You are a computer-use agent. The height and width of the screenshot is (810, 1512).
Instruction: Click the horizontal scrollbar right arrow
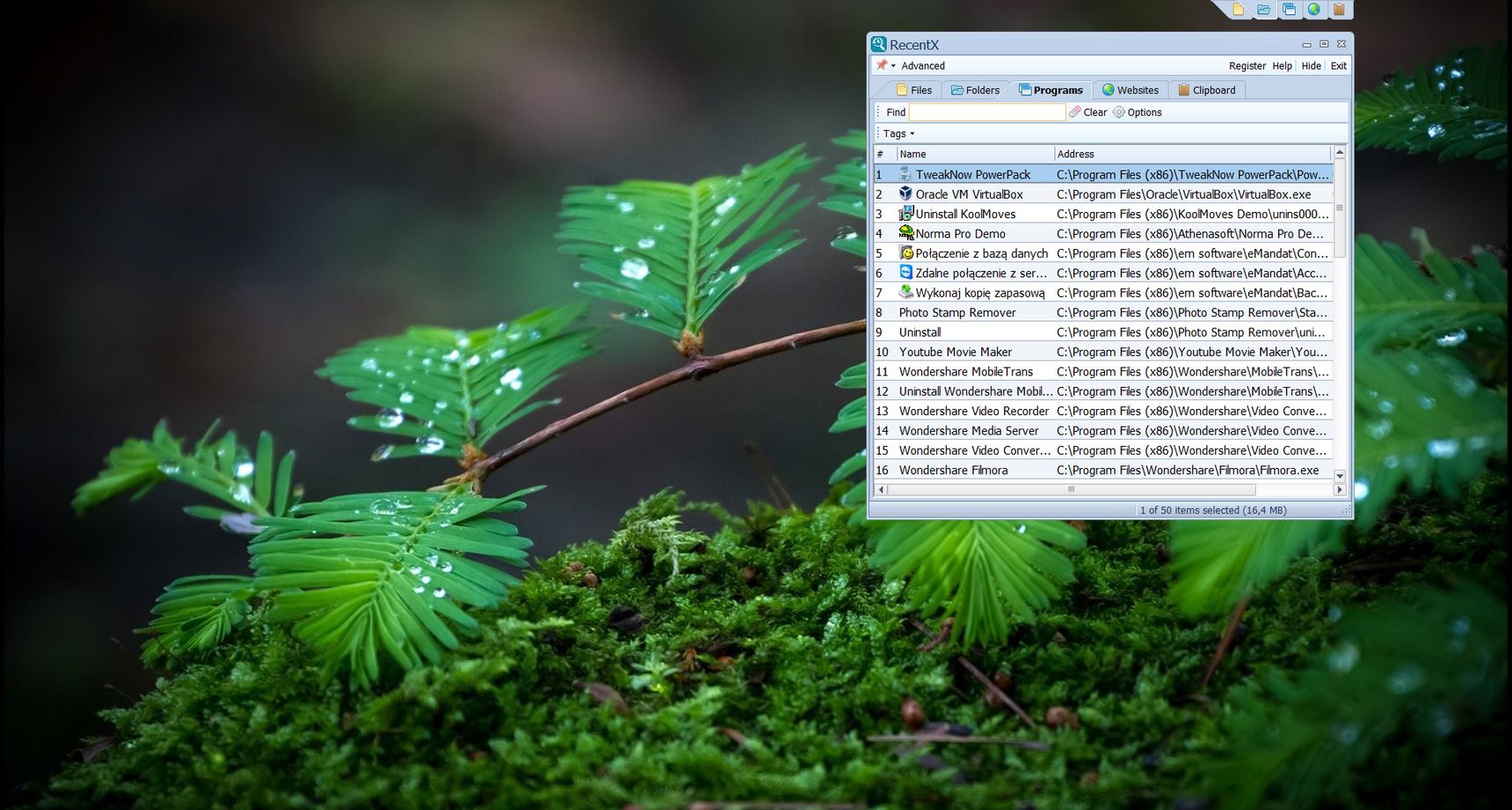[1340, 490]
